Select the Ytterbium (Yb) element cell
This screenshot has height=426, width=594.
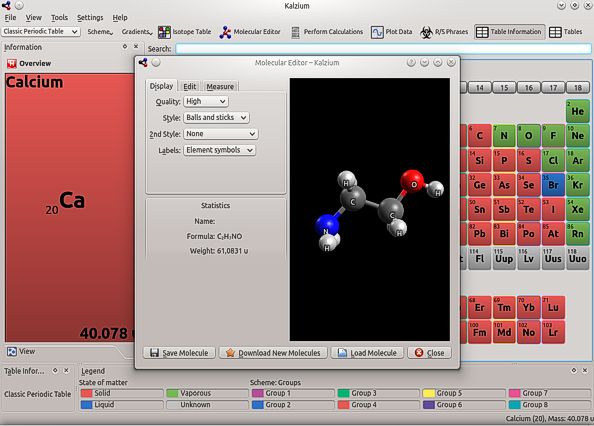point(528,307)
